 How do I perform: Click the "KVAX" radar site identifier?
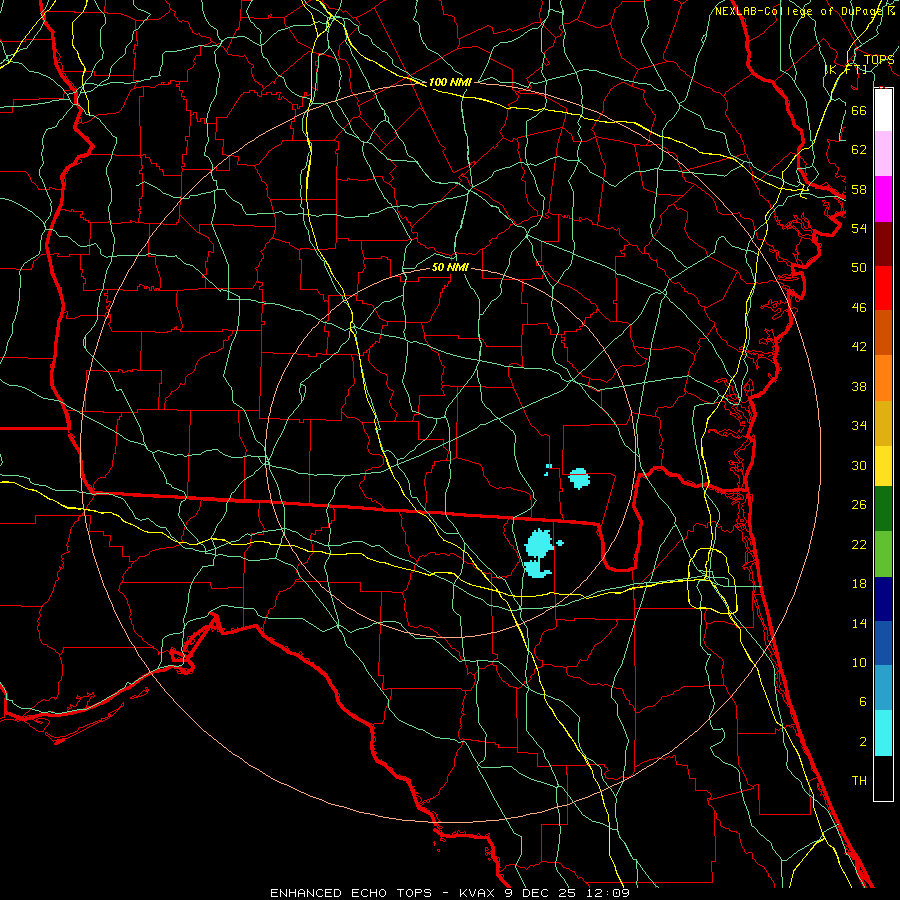coord(479,893)
